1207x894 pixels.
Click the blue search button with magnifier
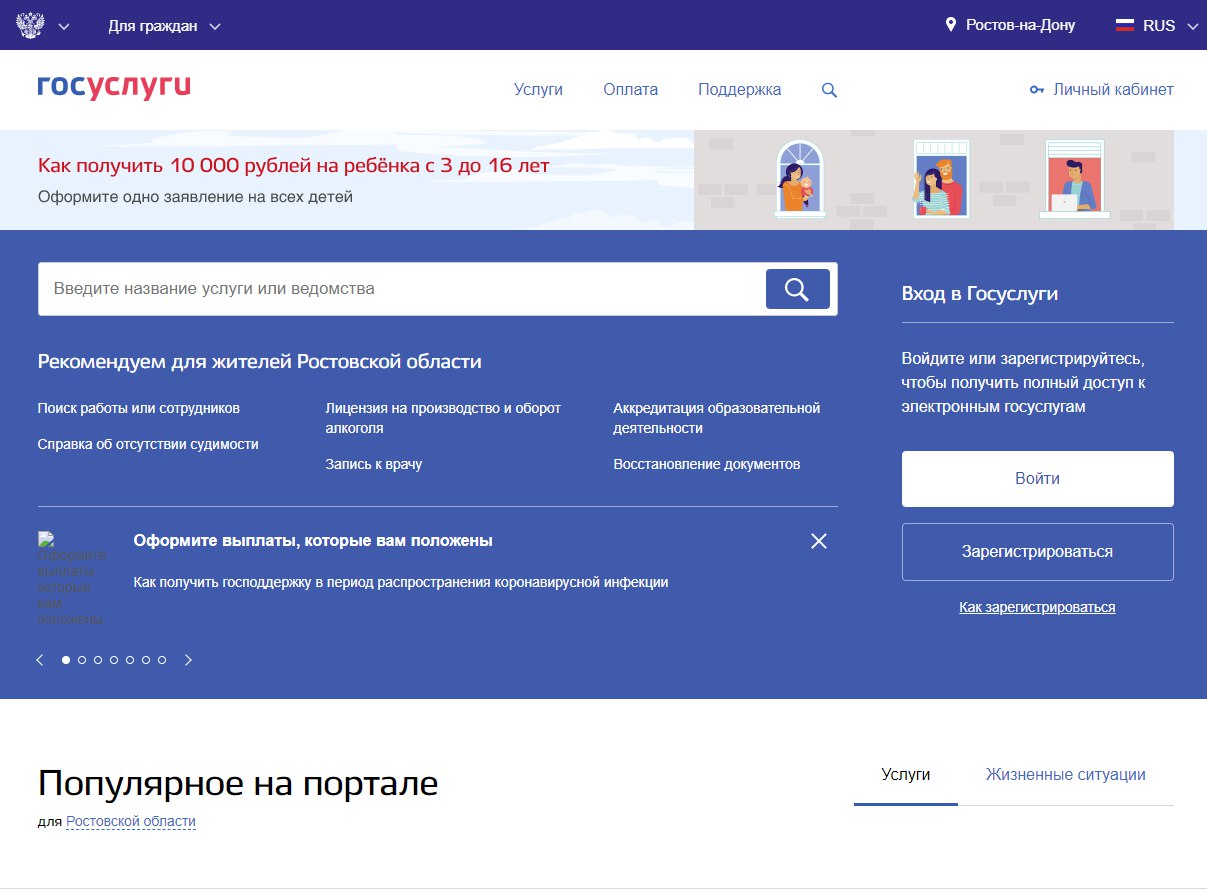tap(798, 289)
